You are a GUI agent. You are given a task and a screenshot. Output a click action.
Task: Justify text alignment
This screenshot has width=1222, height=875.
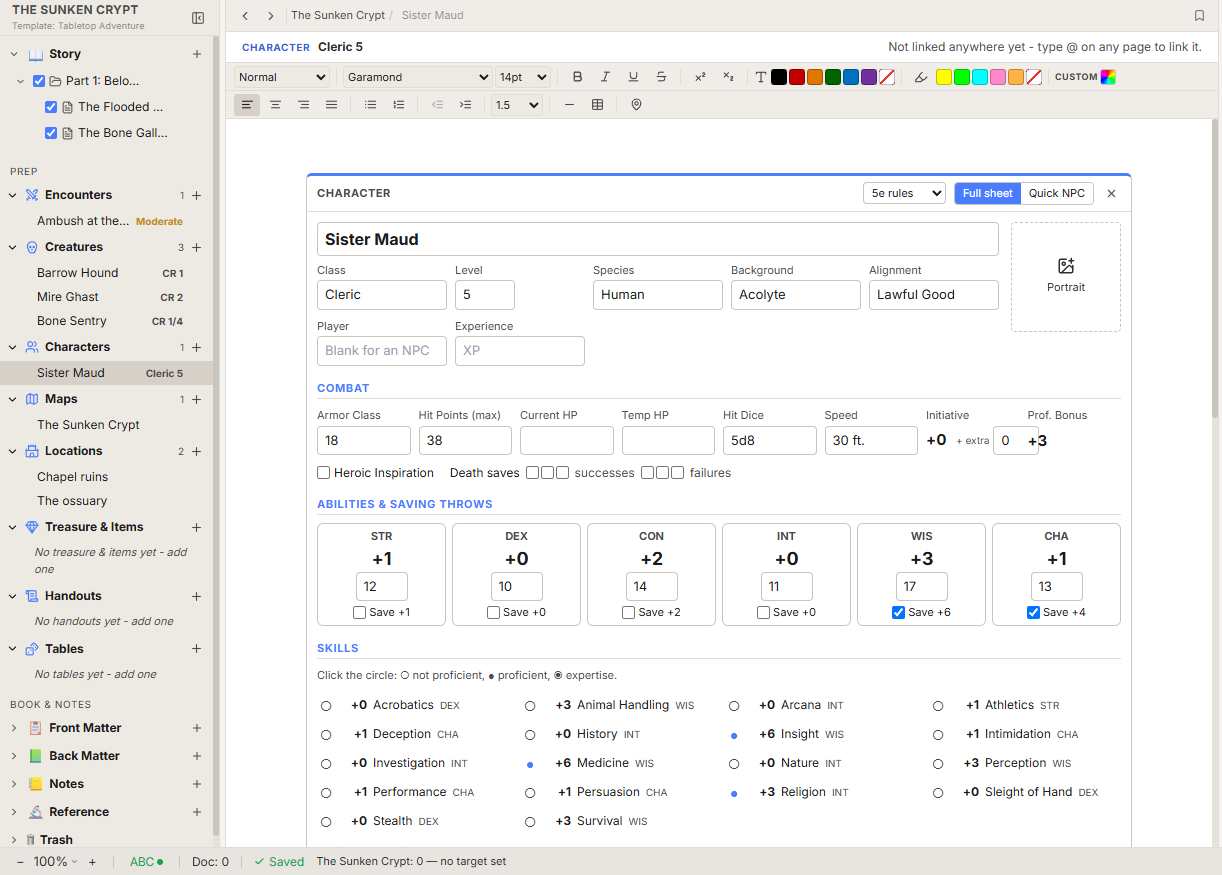pyautogui.click(x=331, y=105)
